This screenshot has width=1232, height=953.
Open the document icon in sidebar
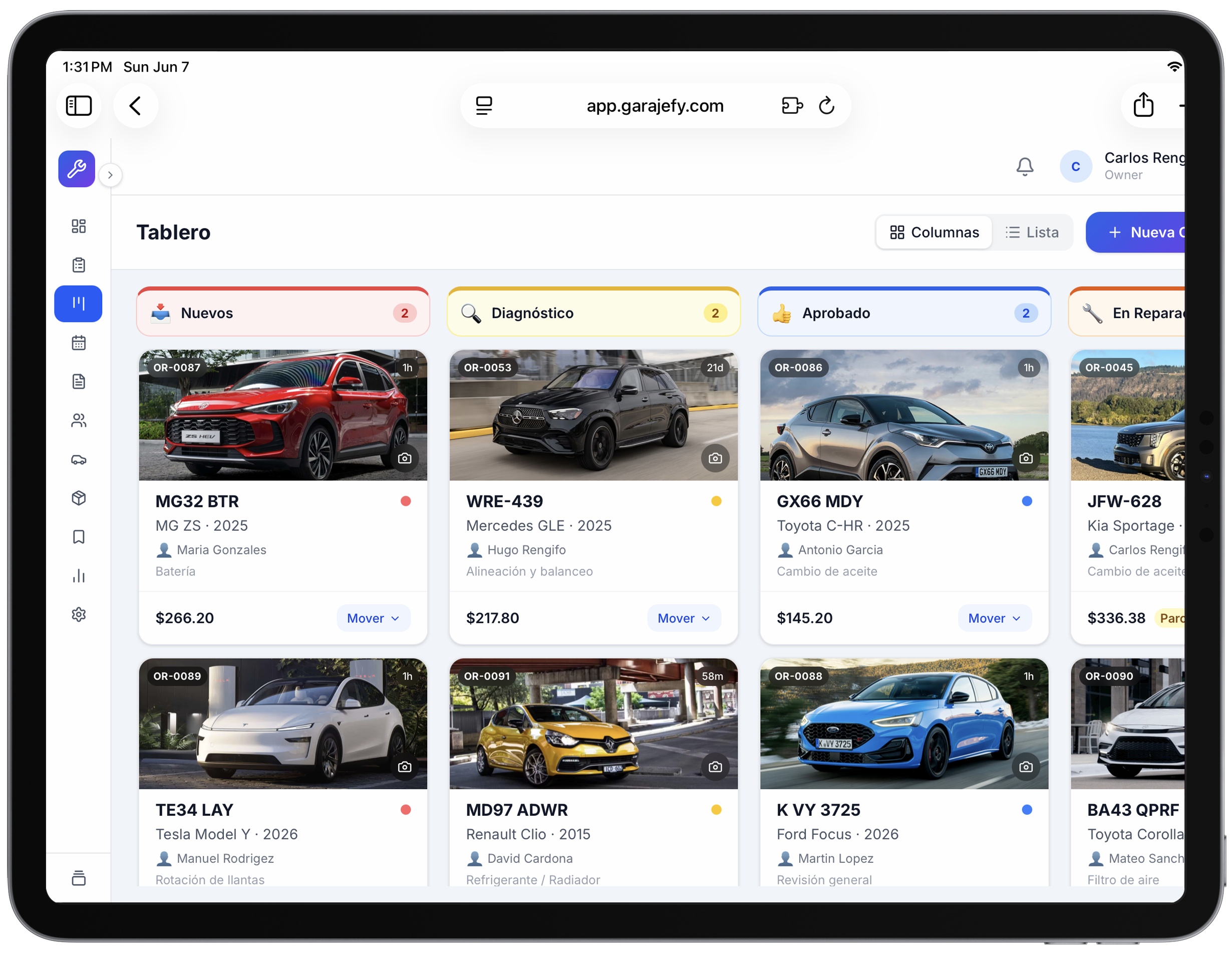pyautogui.click(x=79, y=382)
